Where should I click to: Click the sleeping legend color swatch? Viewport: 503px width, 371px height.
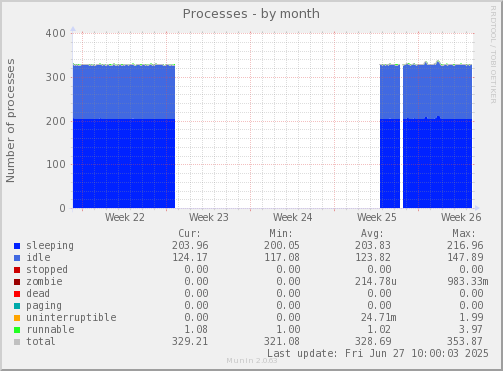pos(17,246)
